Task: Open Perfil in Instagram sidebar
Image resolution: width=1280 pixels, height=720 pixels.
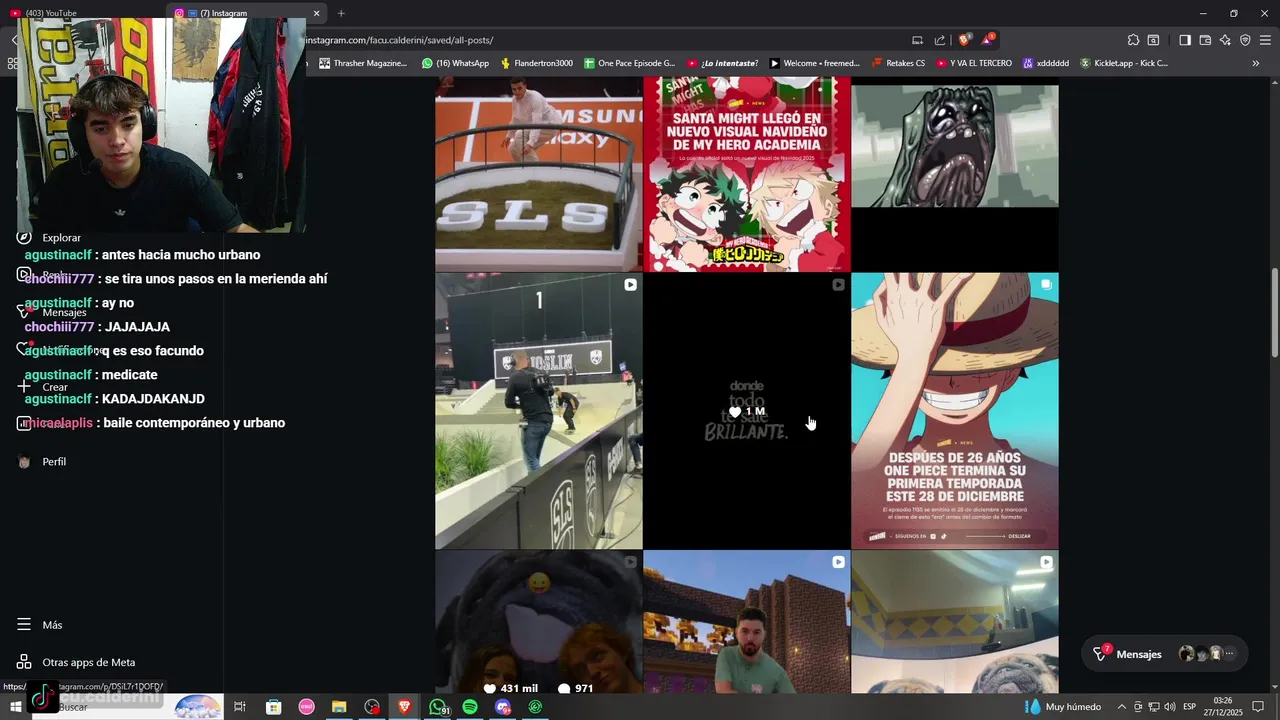Action: 42,462
